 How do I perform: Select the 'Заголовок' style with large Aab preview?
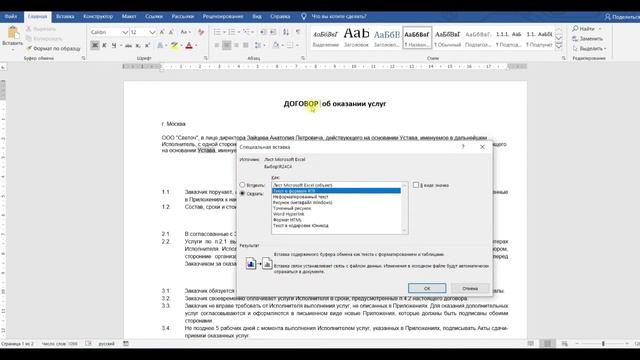click(x=356, y=37)
